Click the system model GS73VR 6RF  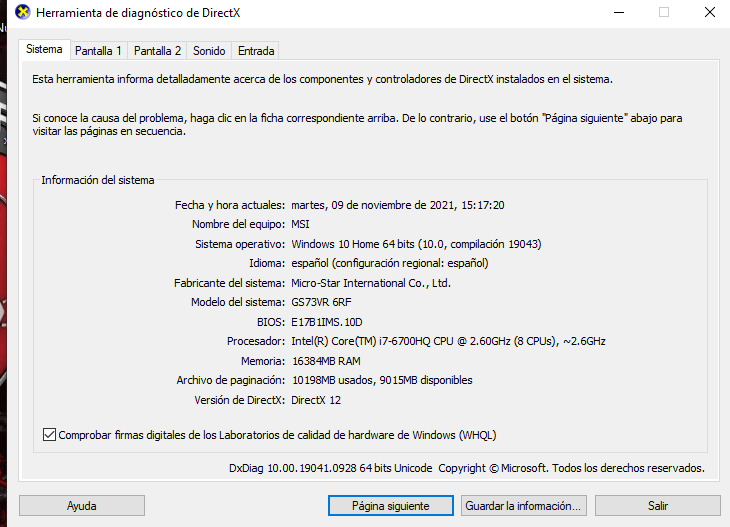[x=321, y=302]
